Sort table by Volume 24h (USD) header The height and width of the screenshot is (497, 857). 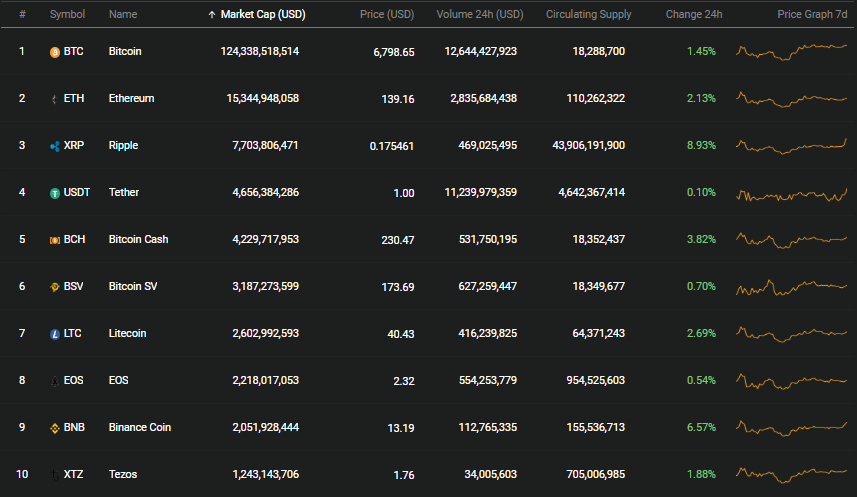click(480, 14)
